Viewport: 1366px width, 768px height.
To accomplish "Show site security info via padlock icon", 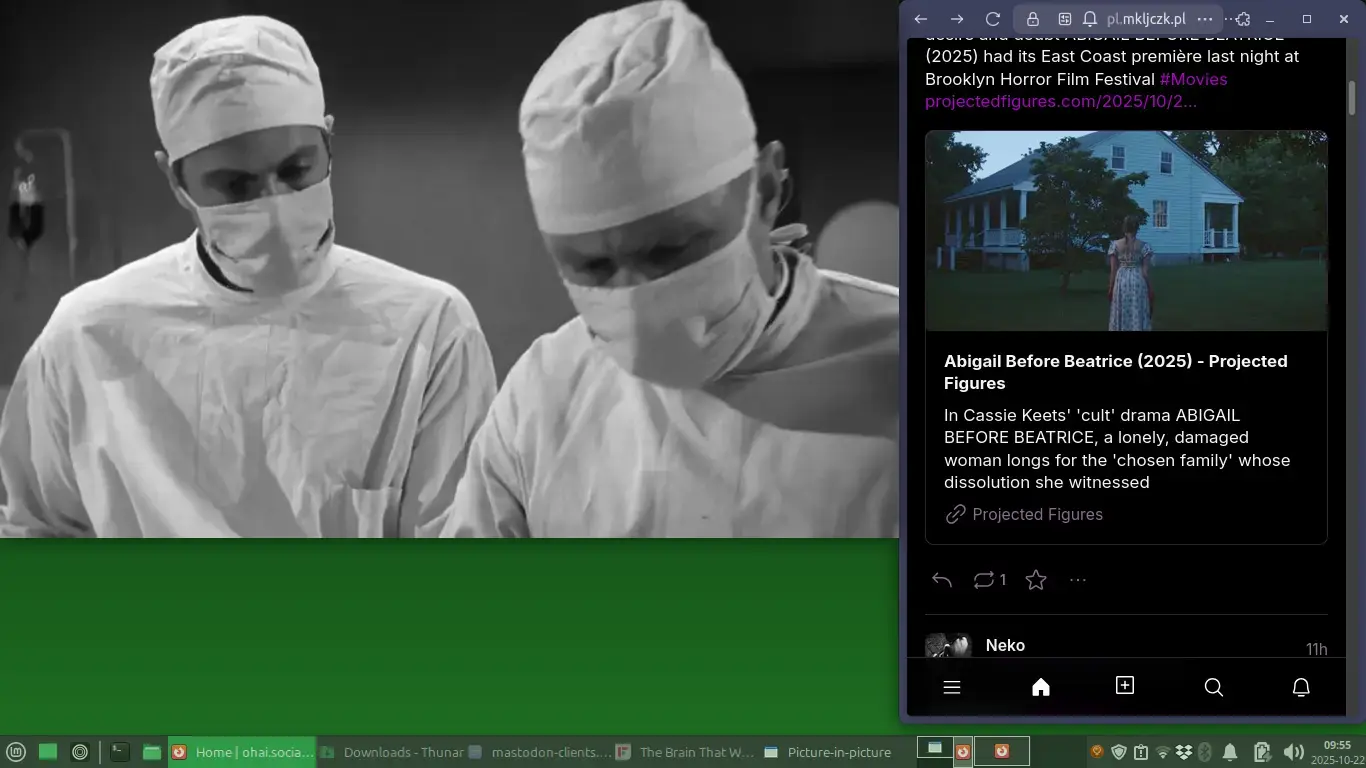I will (1033, 19).
